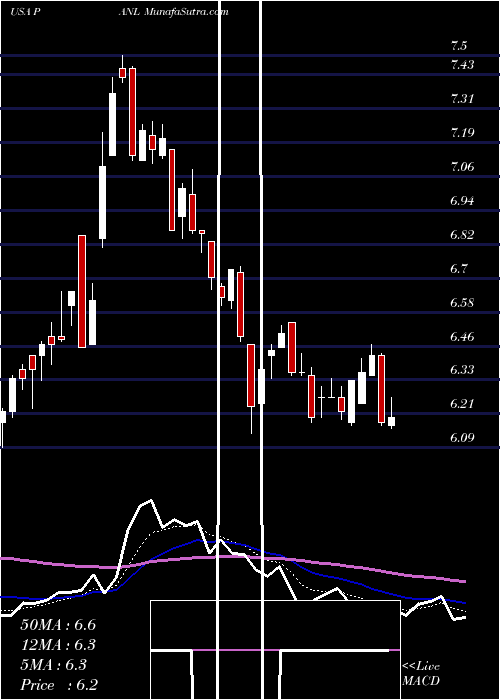Screen dimensions: 500x700
Task: Click the 6.58 price axis label
Action: (462, 302)
